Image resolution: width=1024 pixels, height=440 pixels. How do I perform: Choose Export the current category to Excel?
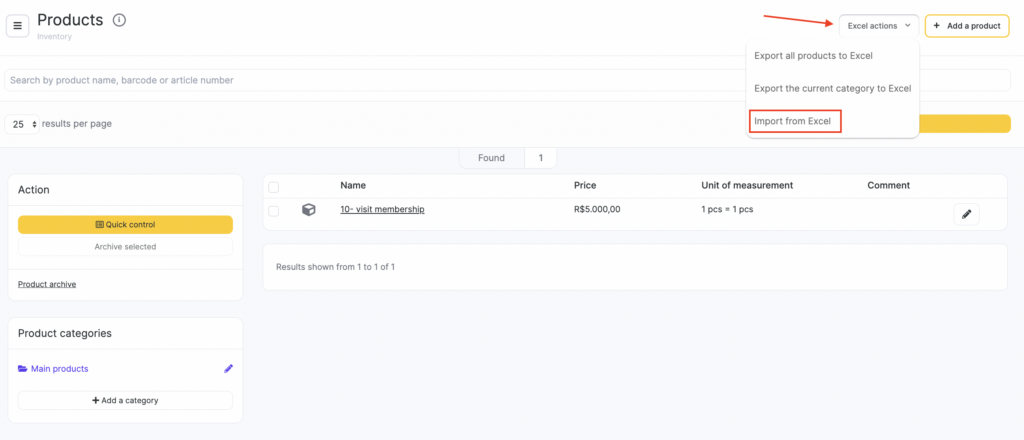coord(832,88)
